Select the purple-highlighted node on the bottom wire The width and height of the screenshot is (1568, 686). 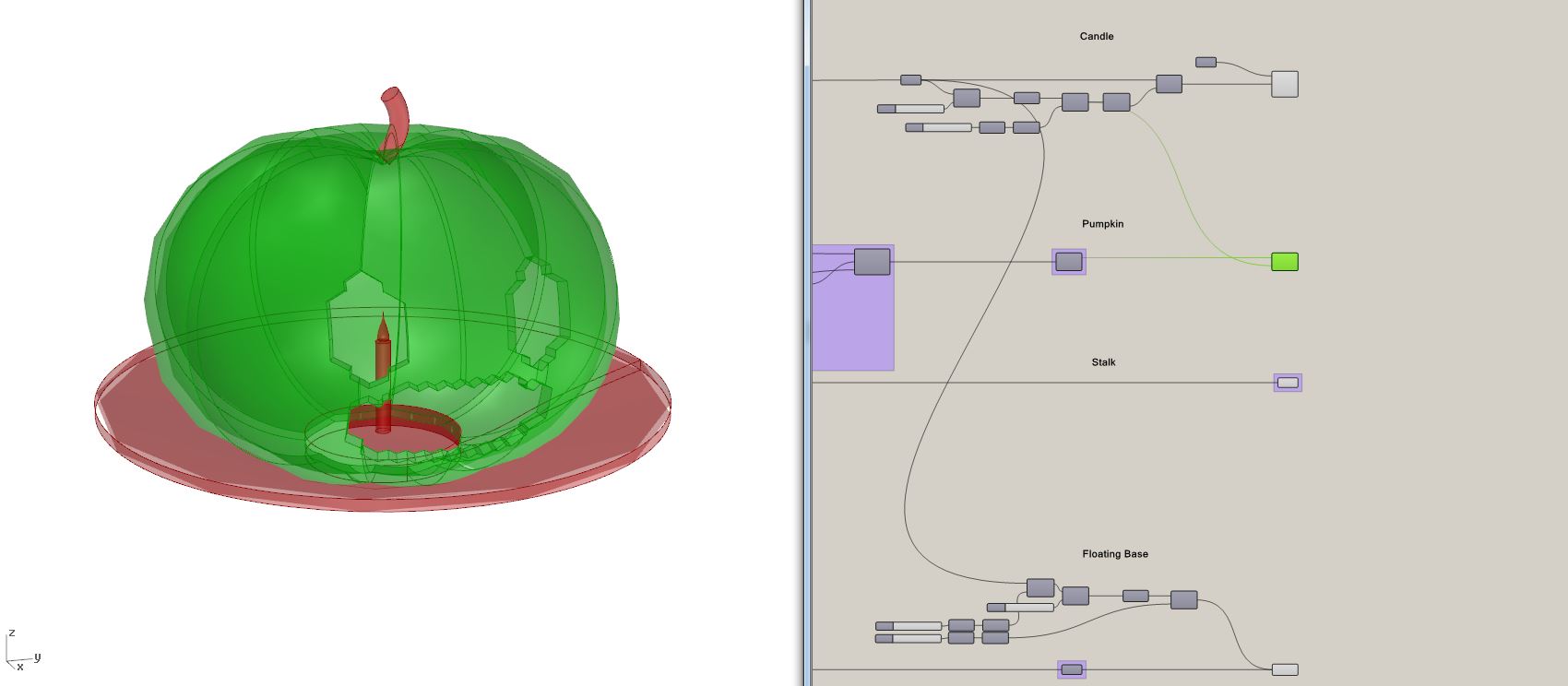1071,669
